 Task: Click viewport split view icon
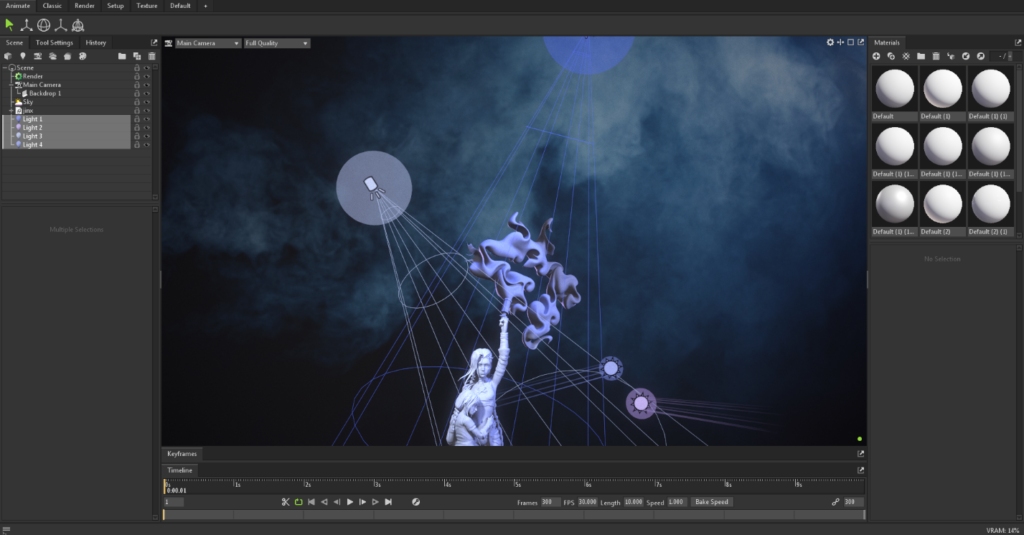tap(840, 42)
